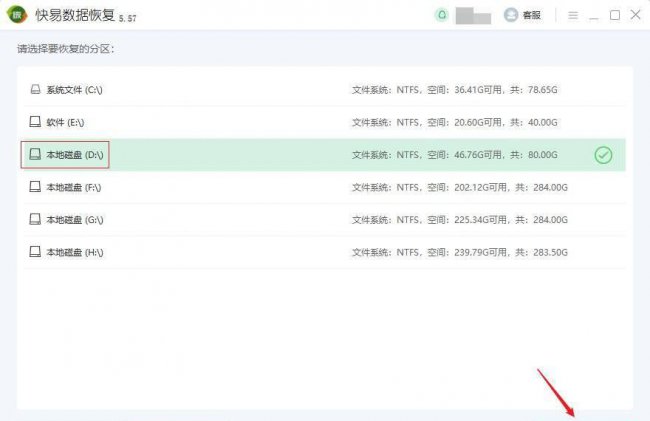This screenshot has height=421, width=650.
Task: Click the blurred username next to bell
Action: click(473, 16)
